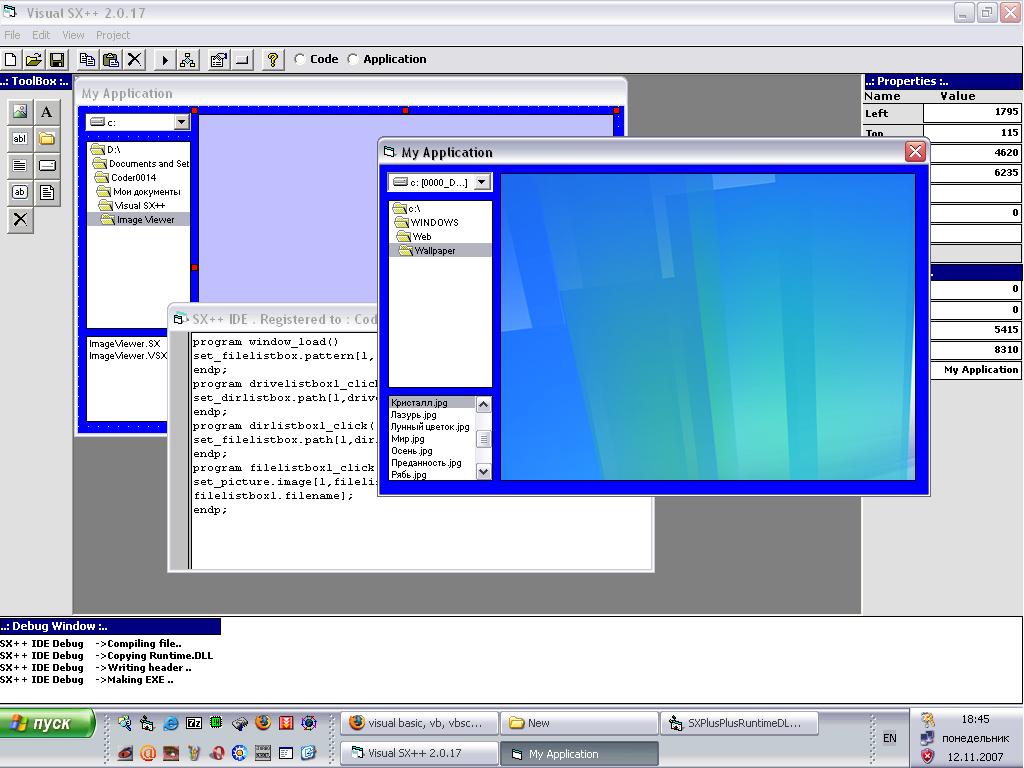
Task: Click the Paste clipboard toolbar icon
Action: [111, 60]
